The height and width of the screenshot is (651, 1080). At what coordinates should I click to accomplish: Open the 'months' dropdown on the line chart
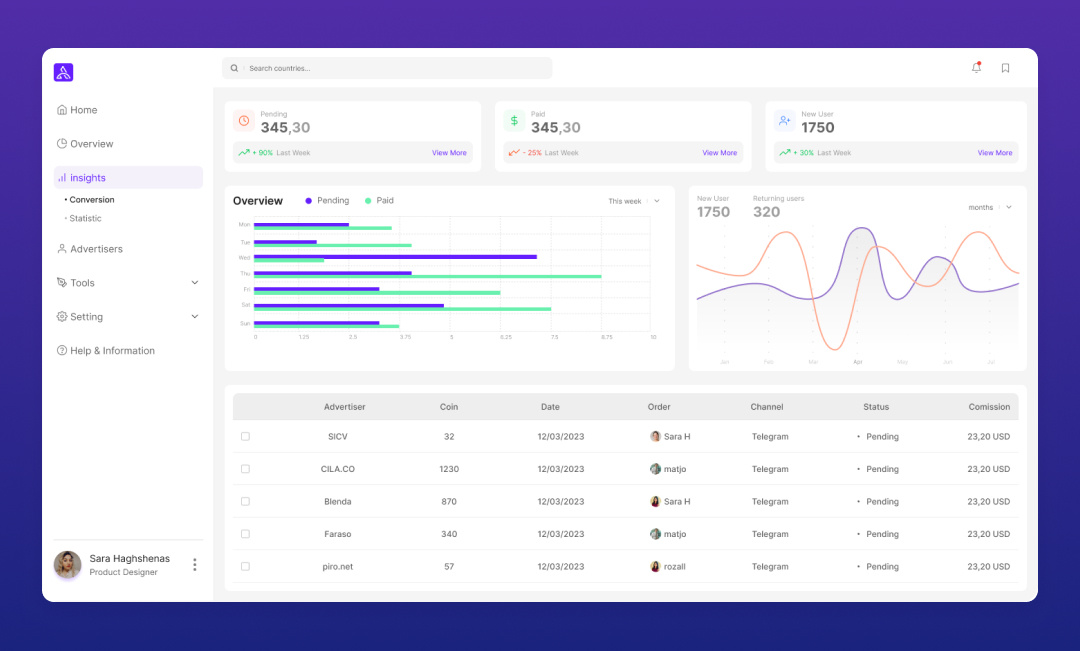tap(989, 206)
